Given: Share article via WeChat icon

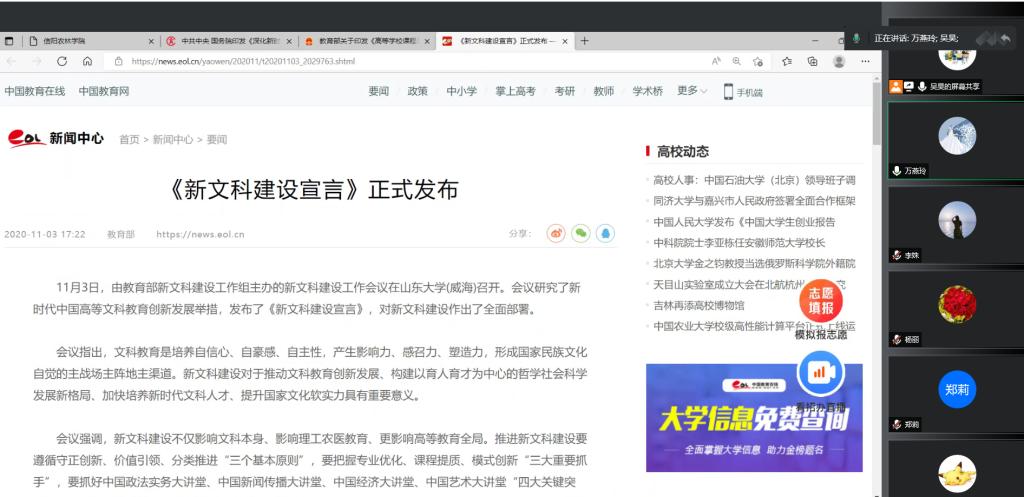Looking at the screenshot, I should [x=580, y=234].
